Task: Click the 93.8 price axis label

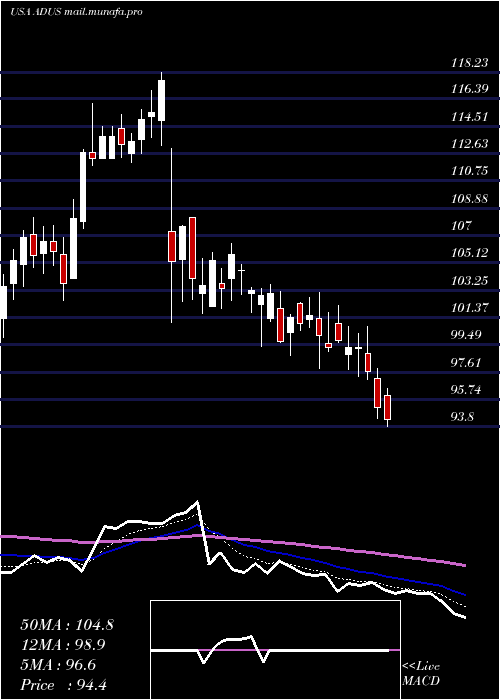Action: click(x=464, y=417)
